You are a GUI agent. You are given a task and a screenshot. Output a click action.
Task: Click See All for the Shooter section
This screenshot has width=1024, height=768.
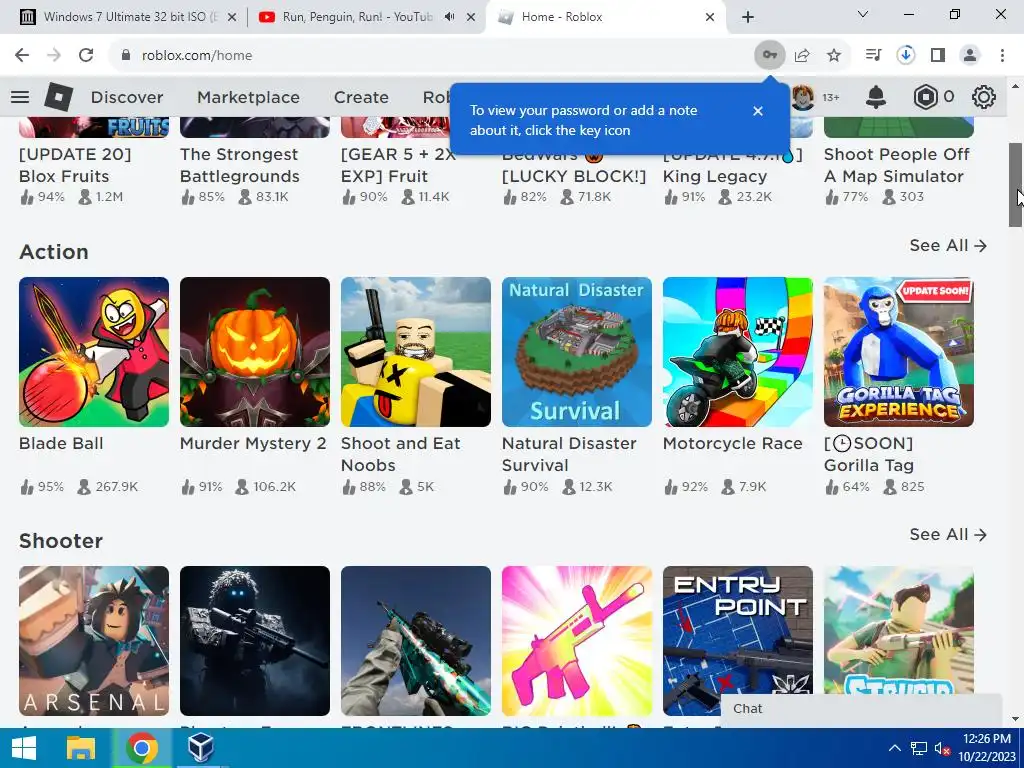(x=948, y=535)
